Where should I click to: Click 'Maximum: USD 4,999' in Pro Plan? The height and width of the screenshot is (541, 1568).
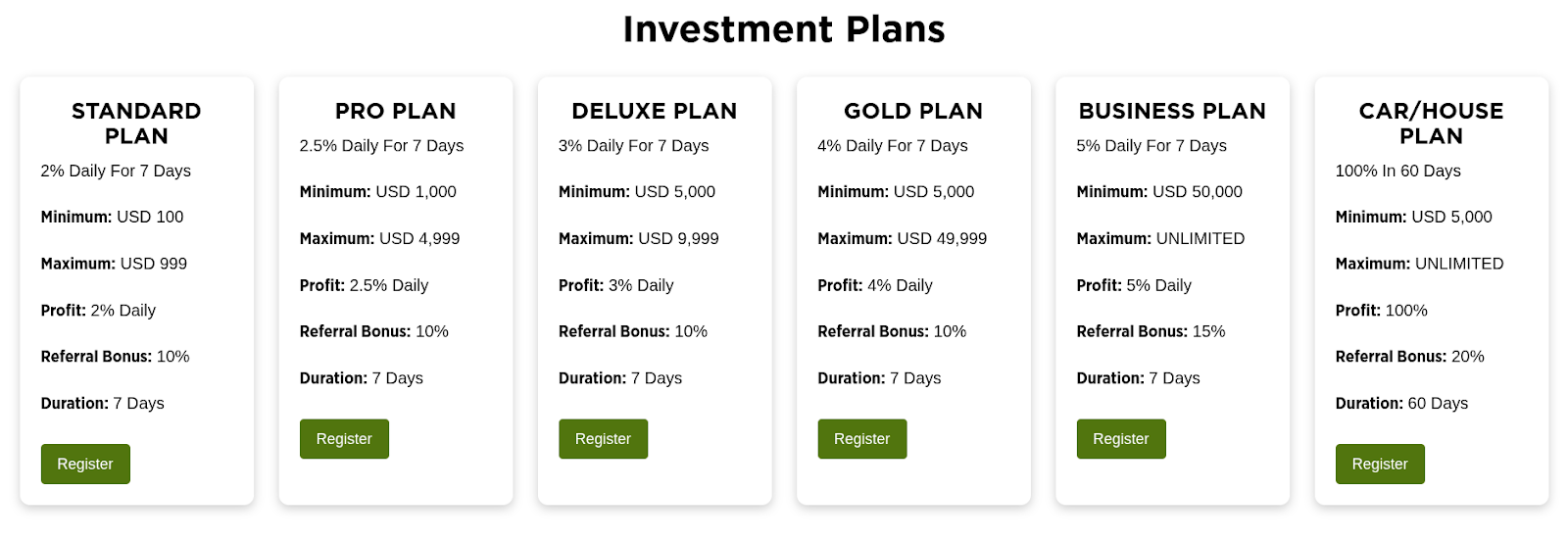click(x=379, y=238)
